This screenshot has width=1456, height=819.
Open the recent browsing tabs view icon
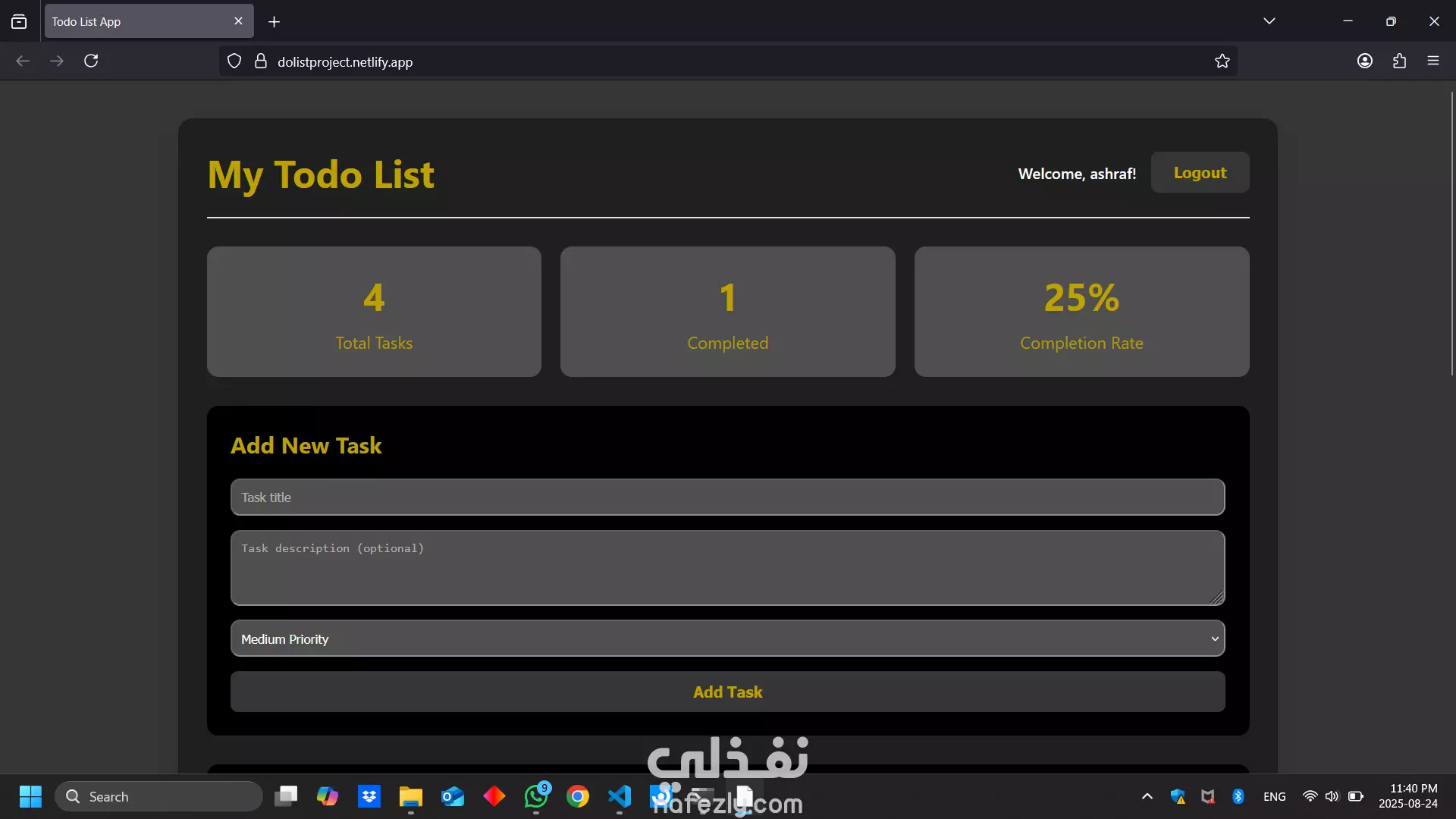(x=19, y=22)
